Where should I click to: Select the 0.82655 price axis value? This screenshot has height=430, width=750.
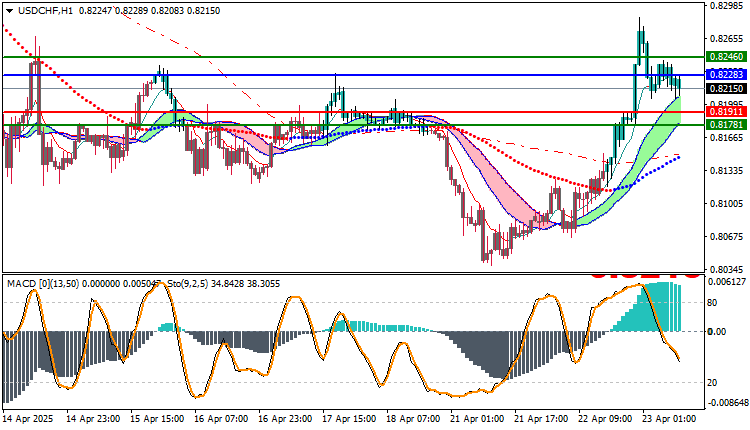point(727,39)
